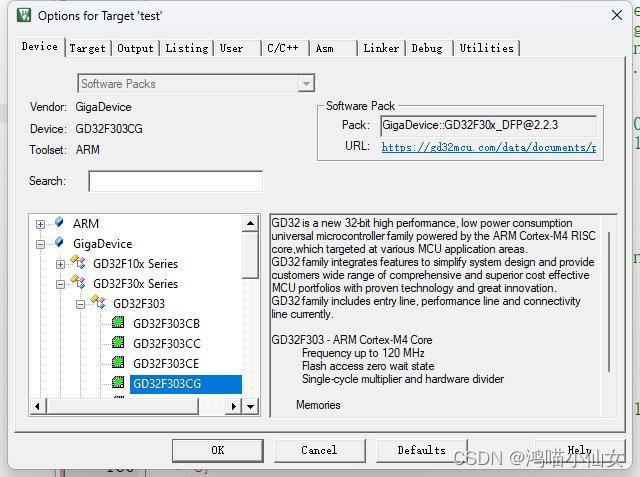The height and width of the screenshot is (477, 640).
Task: Select the GigaDevice tree row
Action: point(102,244)
